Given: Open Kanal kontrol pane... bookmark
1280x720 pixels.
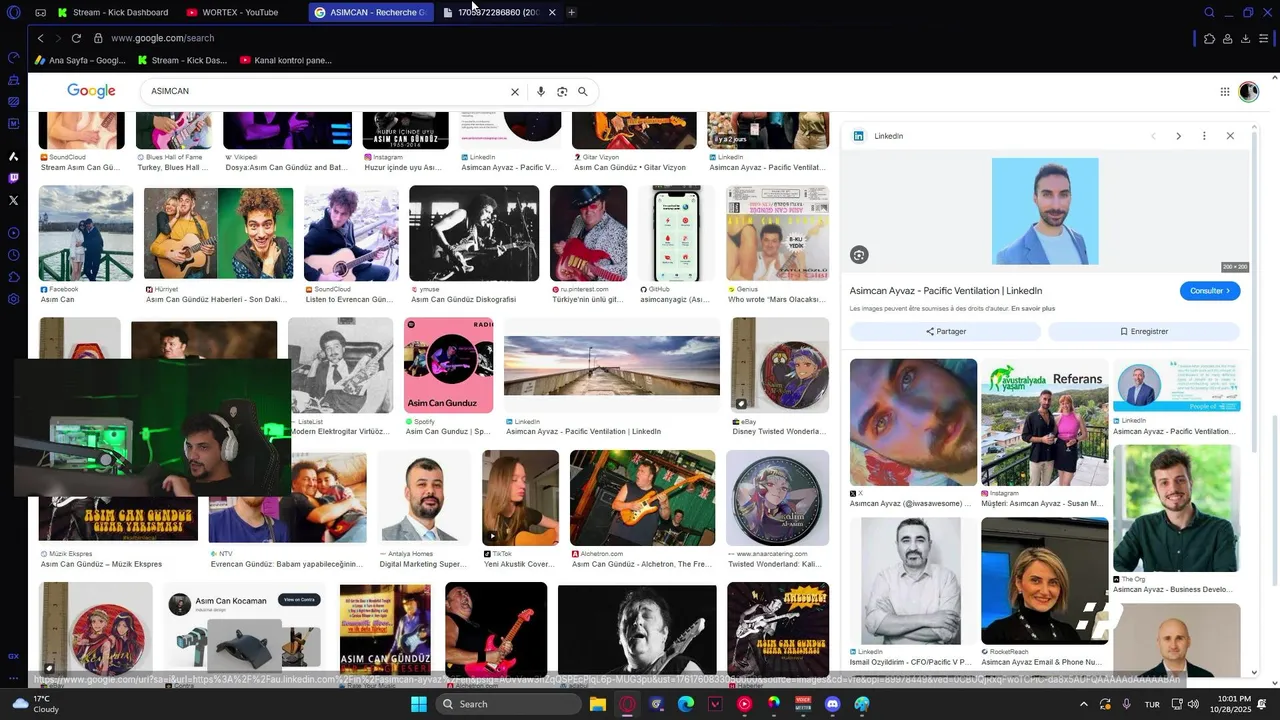Looking at the screenshot, I should pyautogui.click(x=286, y=60).
